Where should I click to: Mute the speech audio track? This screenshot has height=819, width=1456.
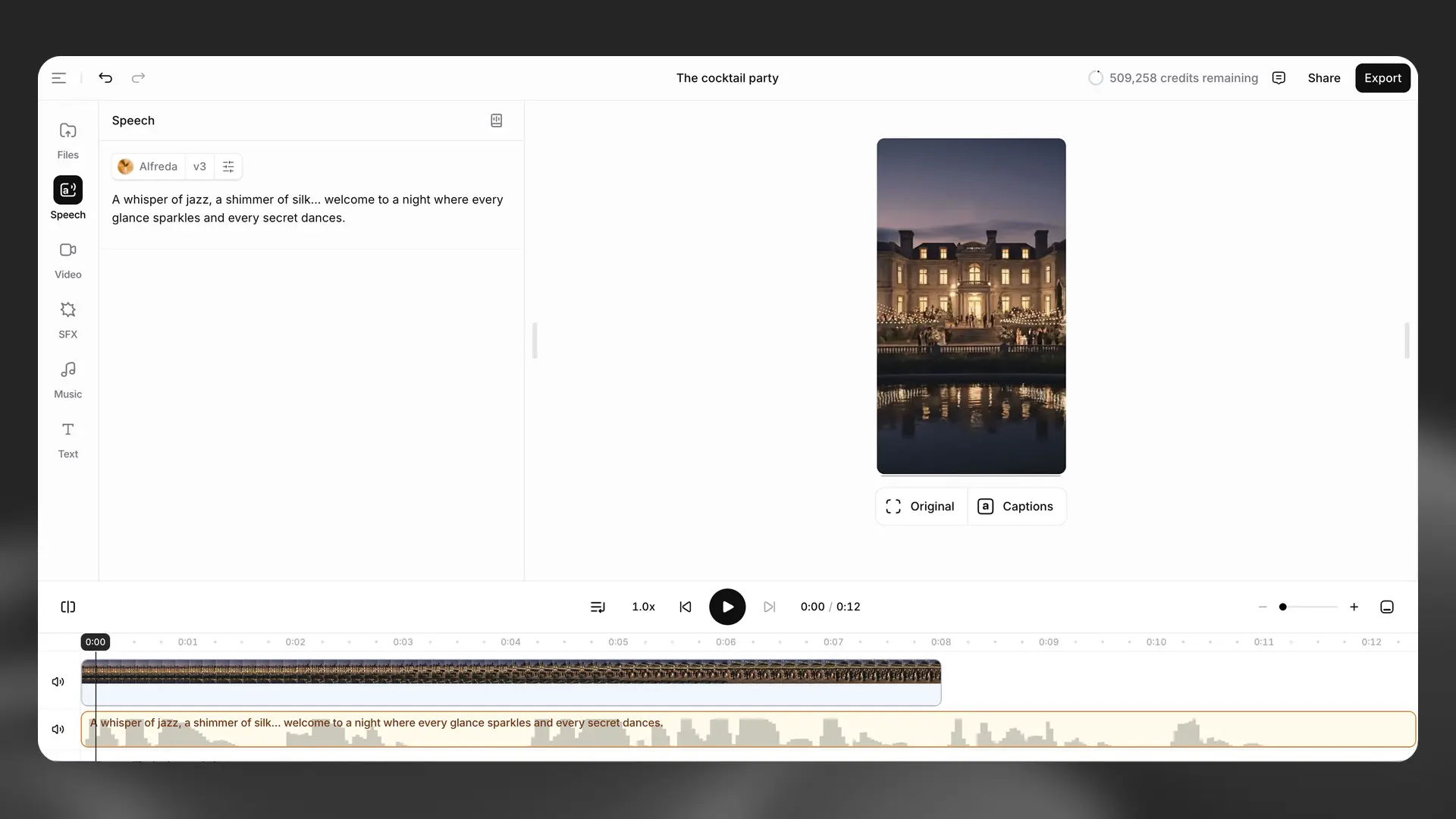point(58,730)
